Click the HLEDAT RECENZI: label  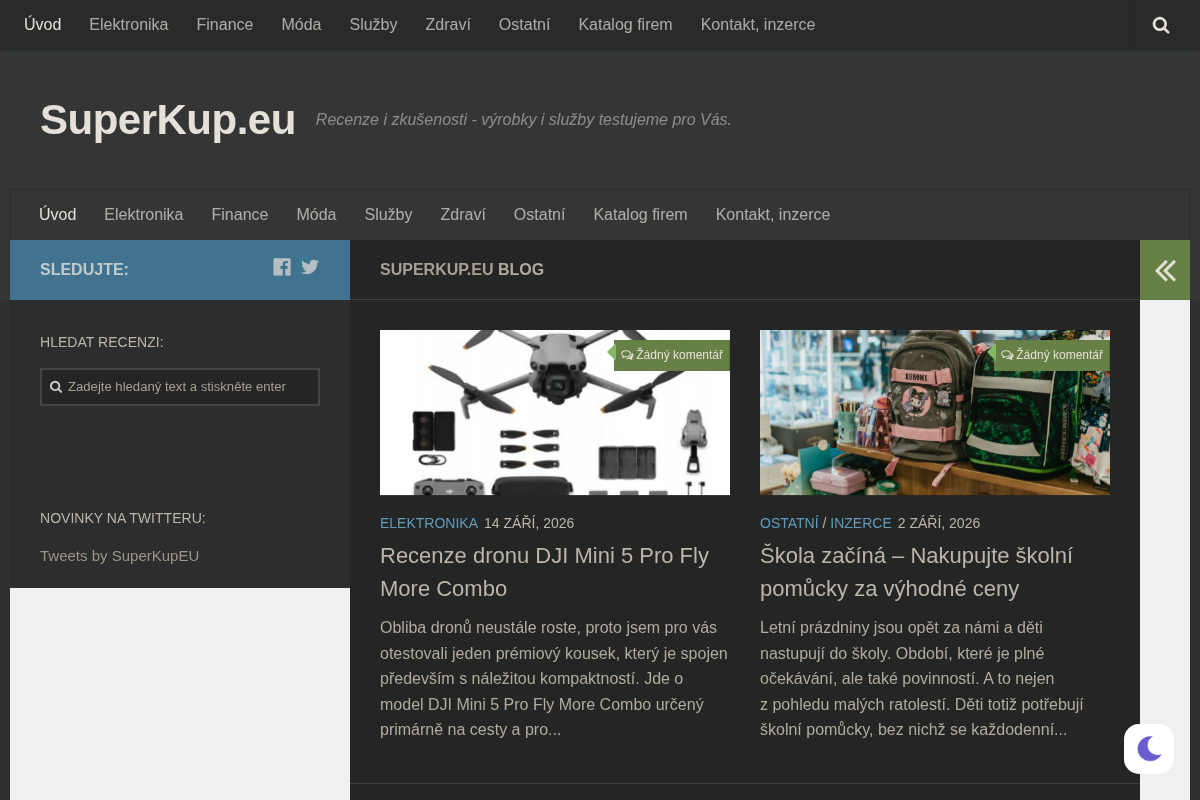click(x=102, y=342)
